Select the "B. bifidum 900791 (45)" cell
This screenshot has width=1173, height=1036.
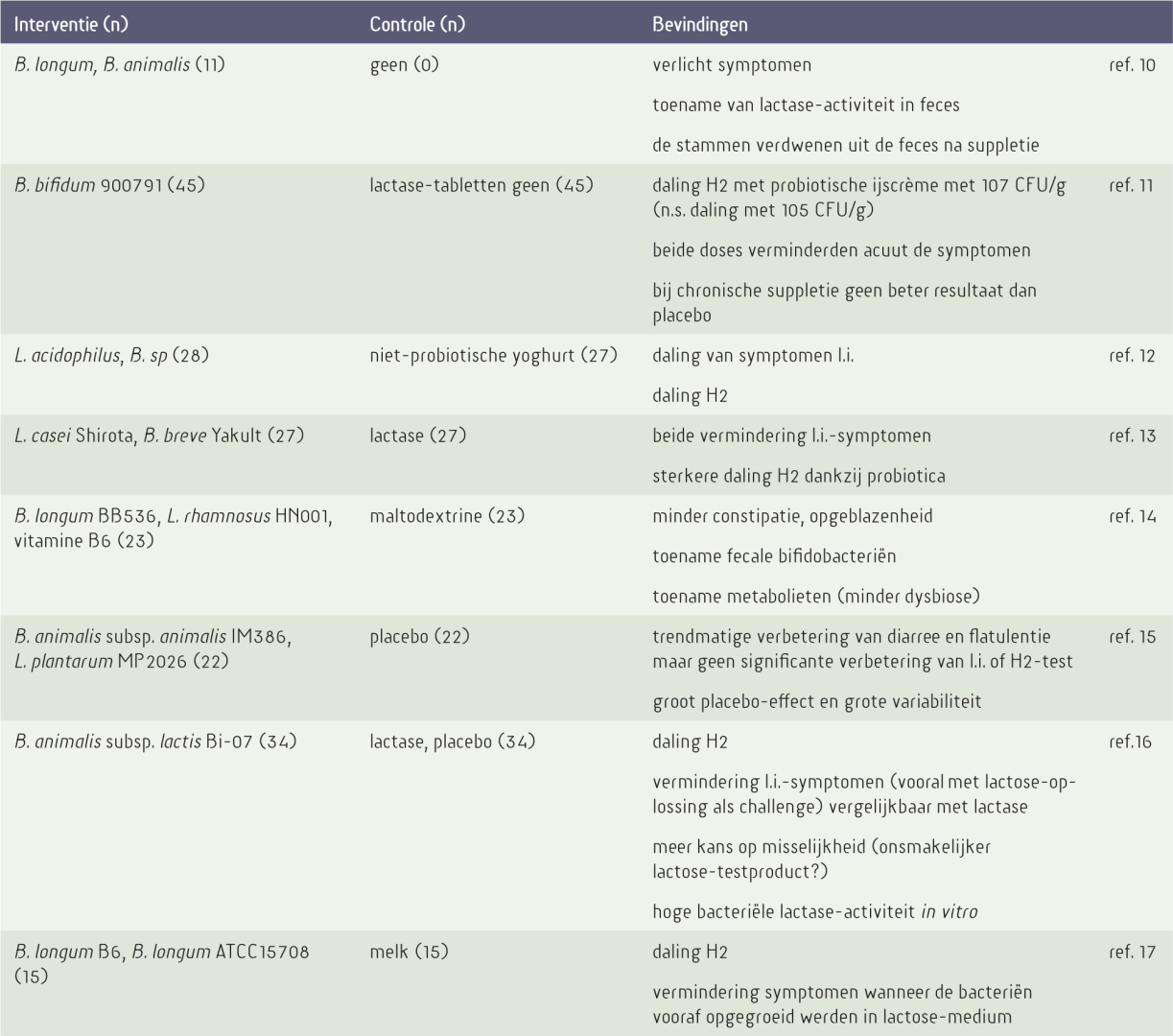[x=109, y=185]
